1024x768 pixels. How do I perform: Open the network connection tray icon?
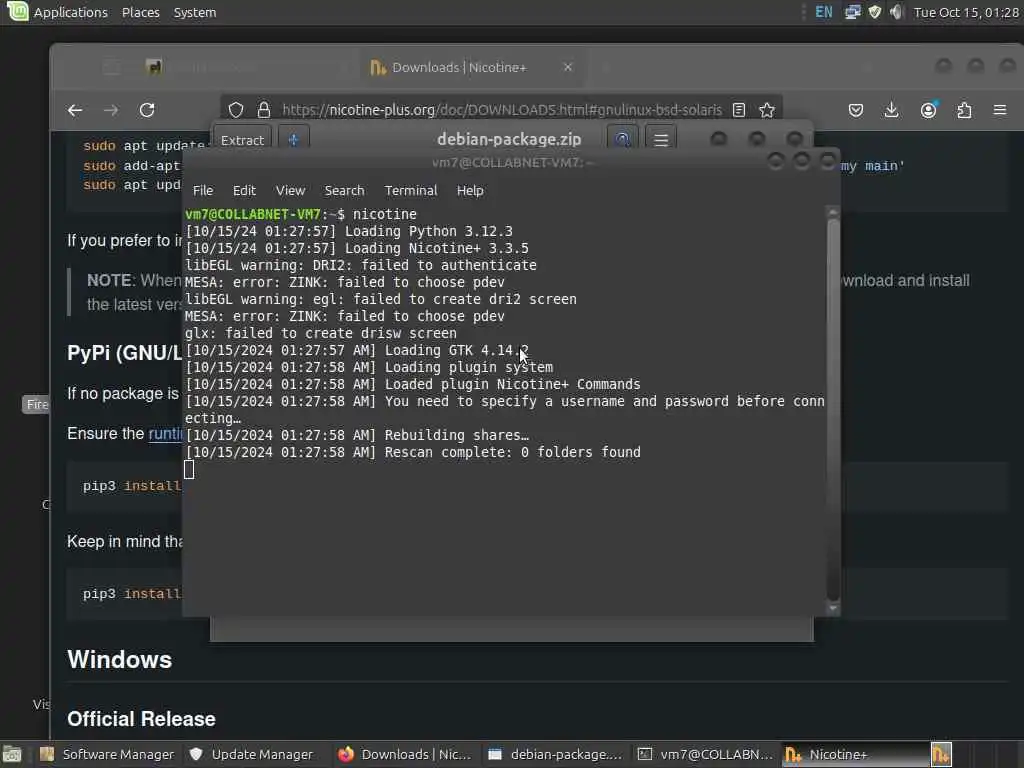[852, 12]
